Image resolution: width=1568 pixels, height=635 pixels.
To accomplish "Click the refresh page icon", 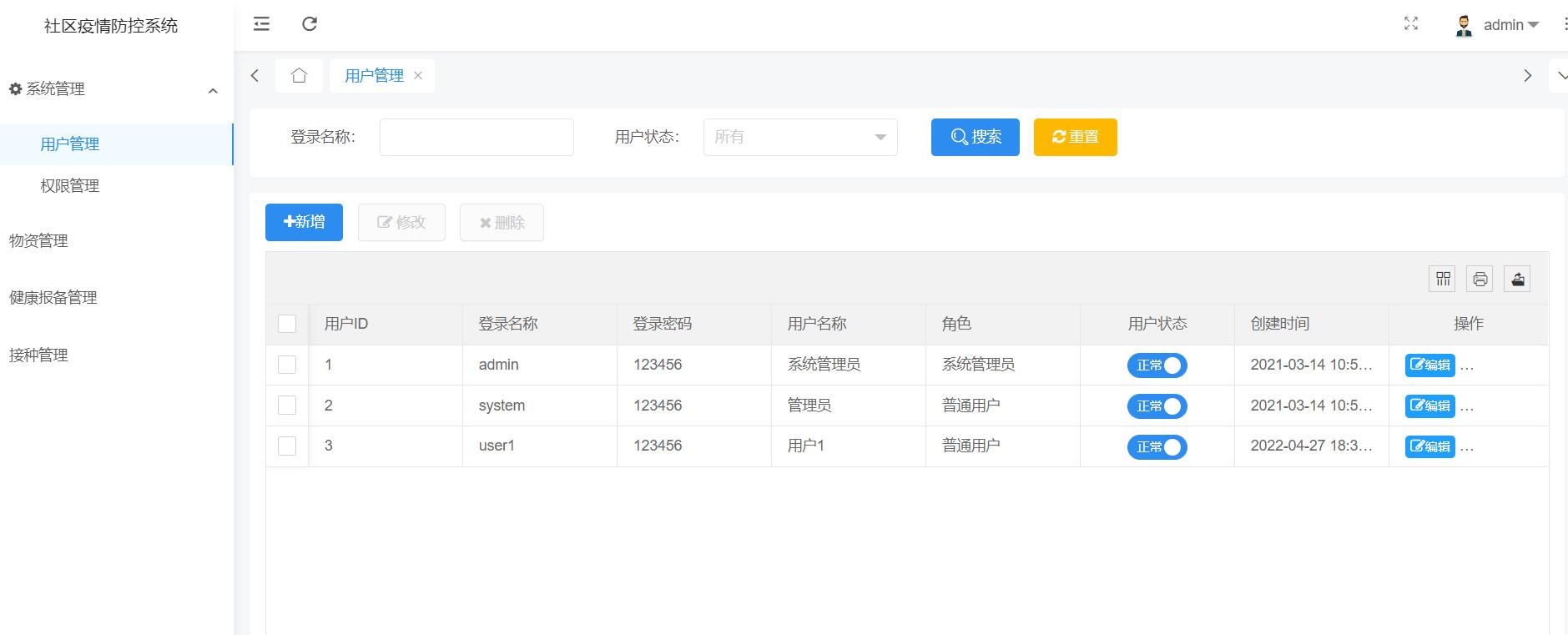I will pyautogui.click(x=310, y=24).
